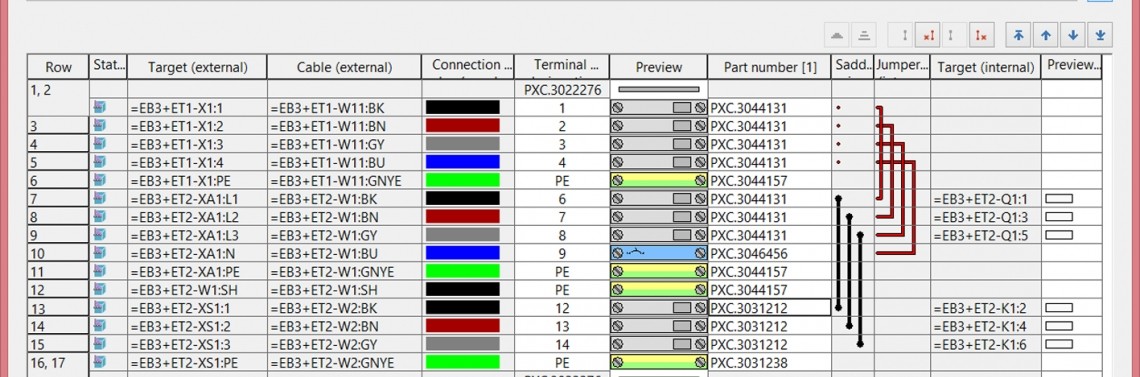Click the Target (internal) column header
This screenshot has width=1140, height=377.
click(986, 67)
